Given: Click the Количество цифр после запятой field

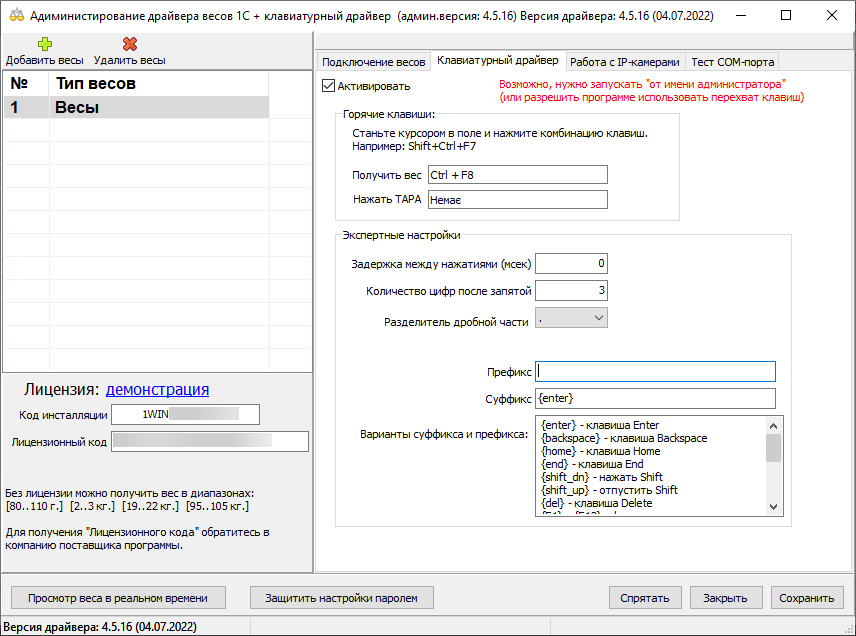Looking at the screenshot, I should [571, 290].
